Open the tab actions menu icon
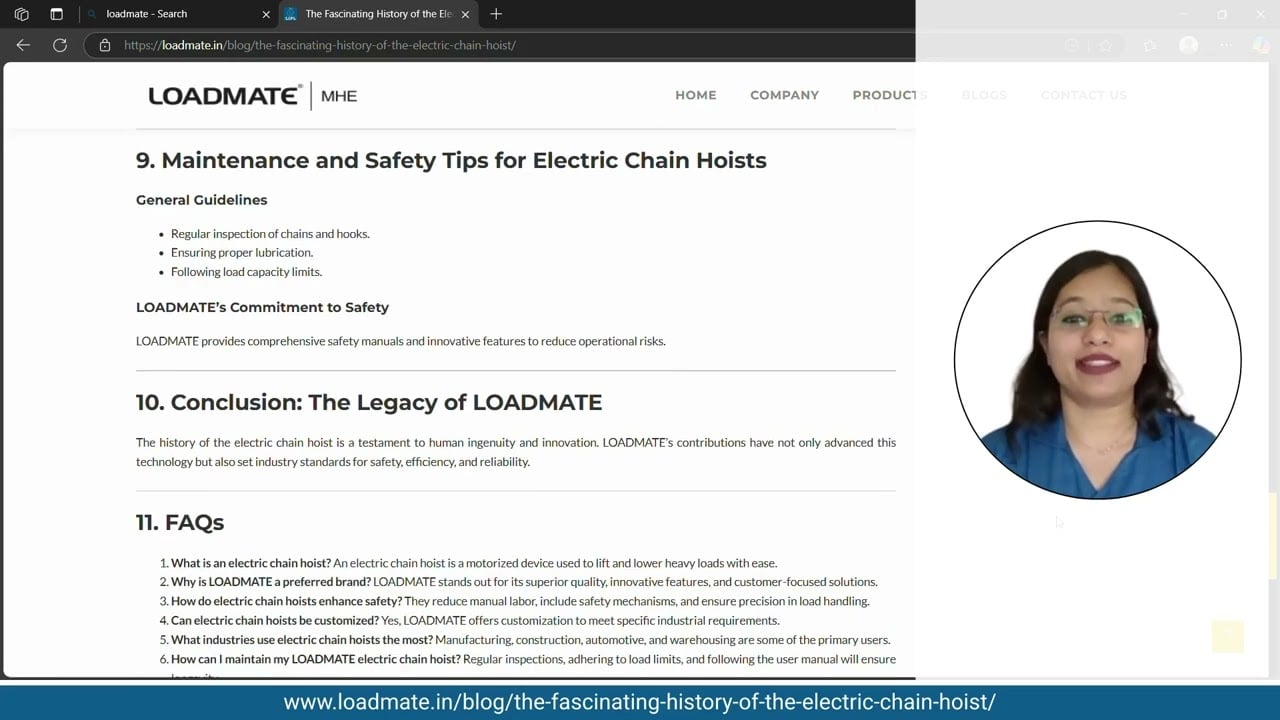Screen dimensions: 1280x720 click(56, 14)
